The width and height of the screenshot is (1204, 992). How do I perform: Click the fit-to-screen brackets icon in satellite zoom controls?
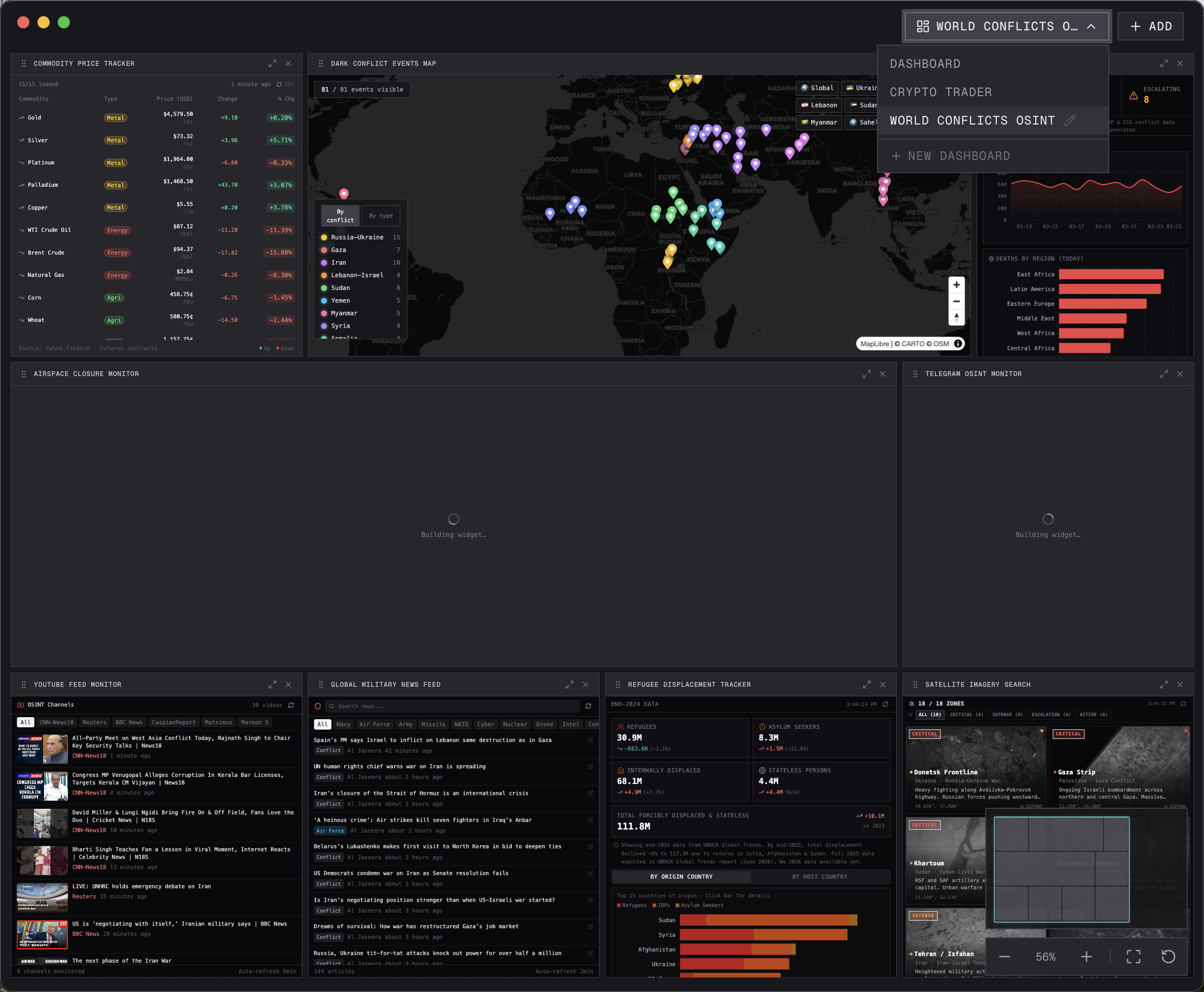(x=1133, y=957)
